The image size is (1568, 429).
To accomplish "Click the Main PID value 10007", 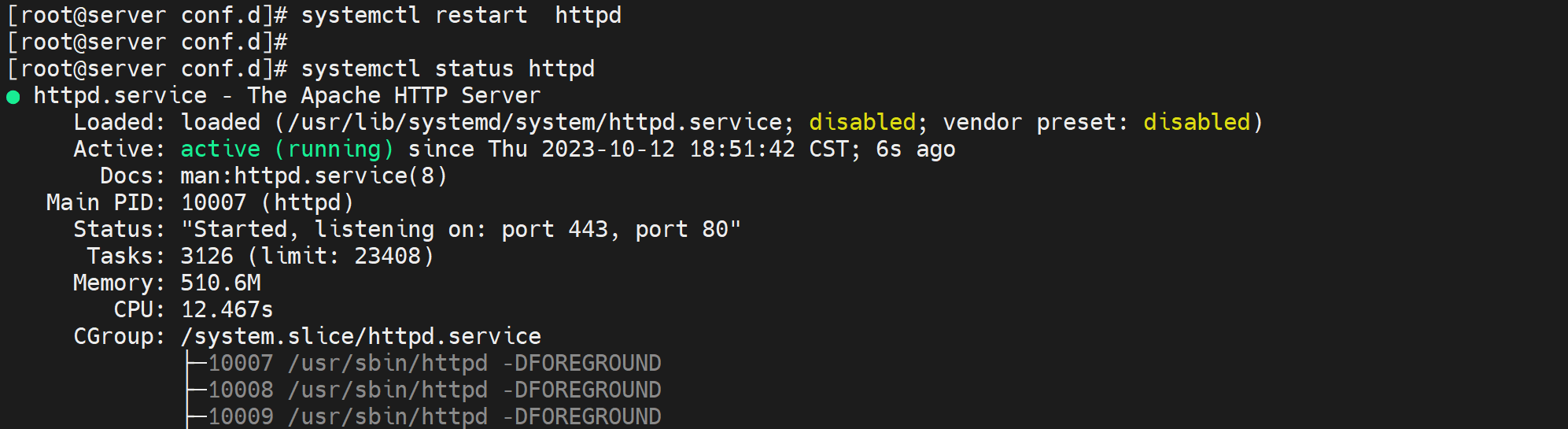I will pyautogui.click(x=213, y=203).
